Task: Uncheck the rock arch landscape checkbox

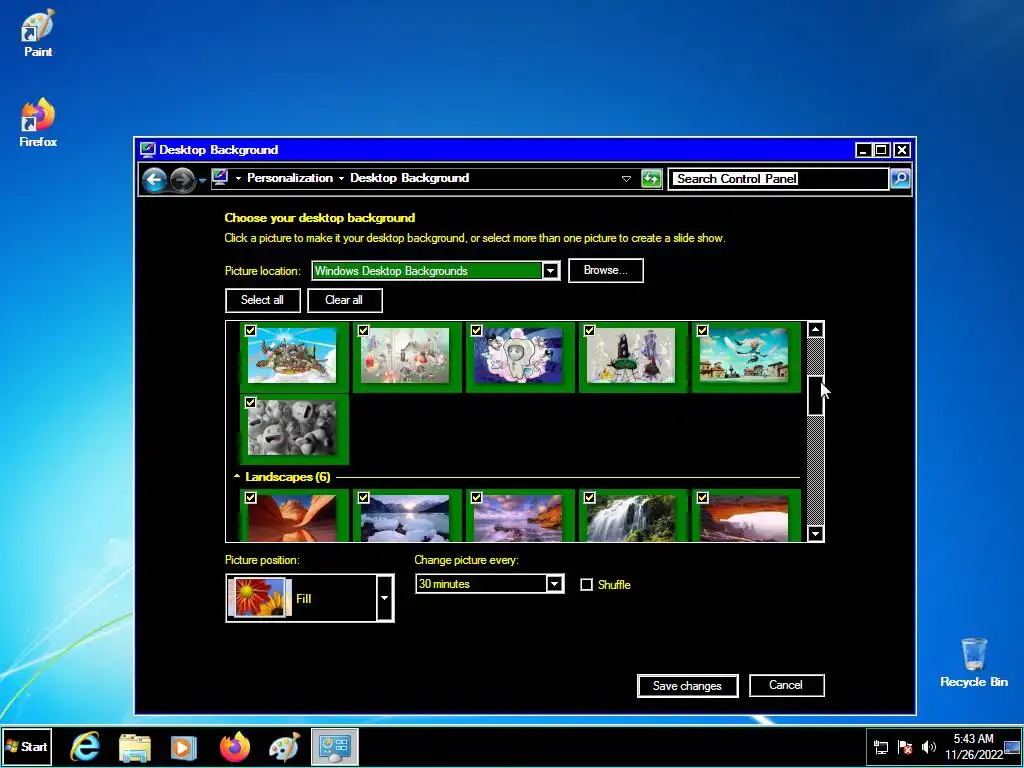Action: pyautogui.click(x=703, y=498)
